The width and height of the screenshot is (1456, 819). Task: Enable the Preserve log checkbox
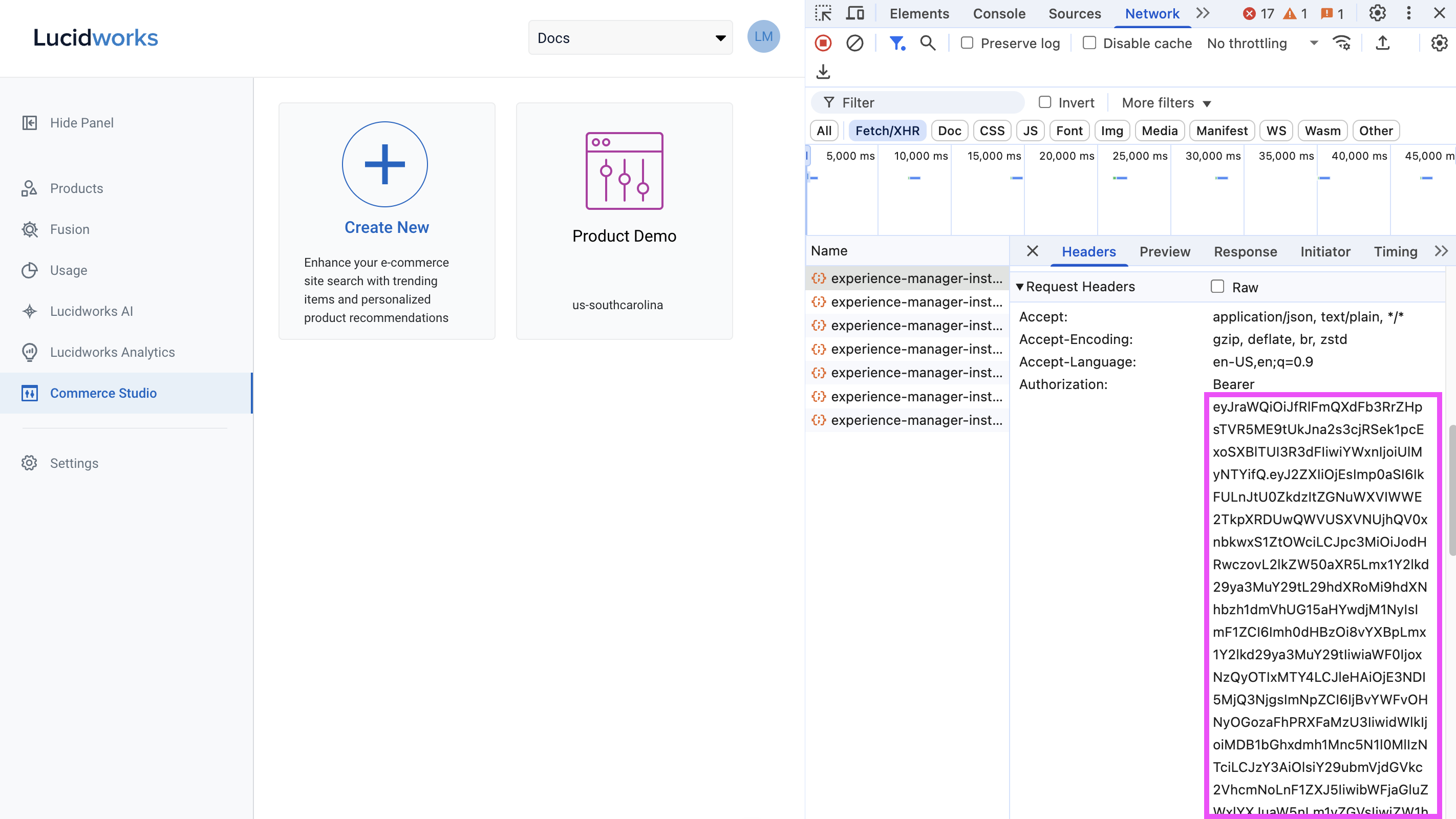point(967,43)
